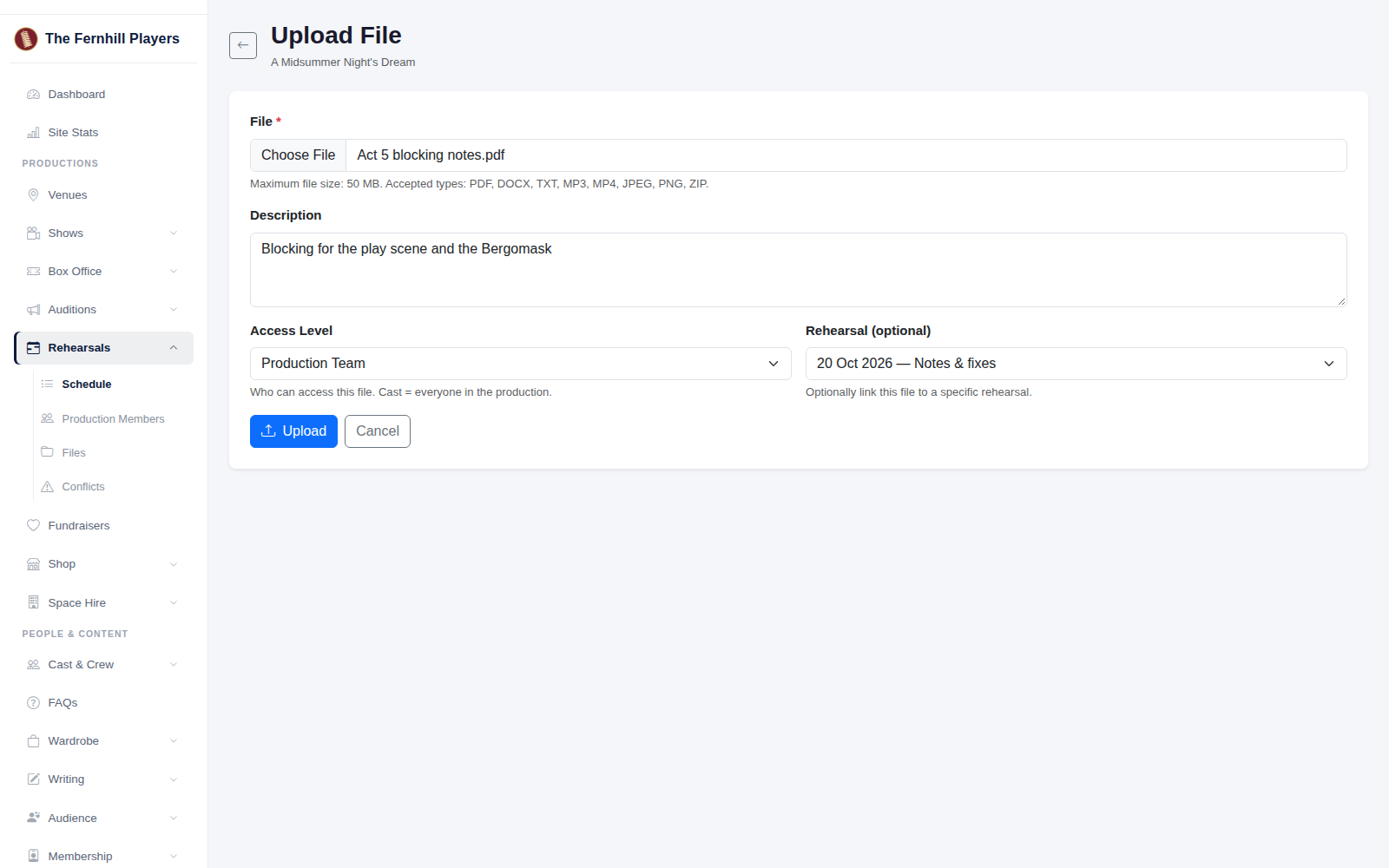Click the blue Upload button

(x=293, y=431)
